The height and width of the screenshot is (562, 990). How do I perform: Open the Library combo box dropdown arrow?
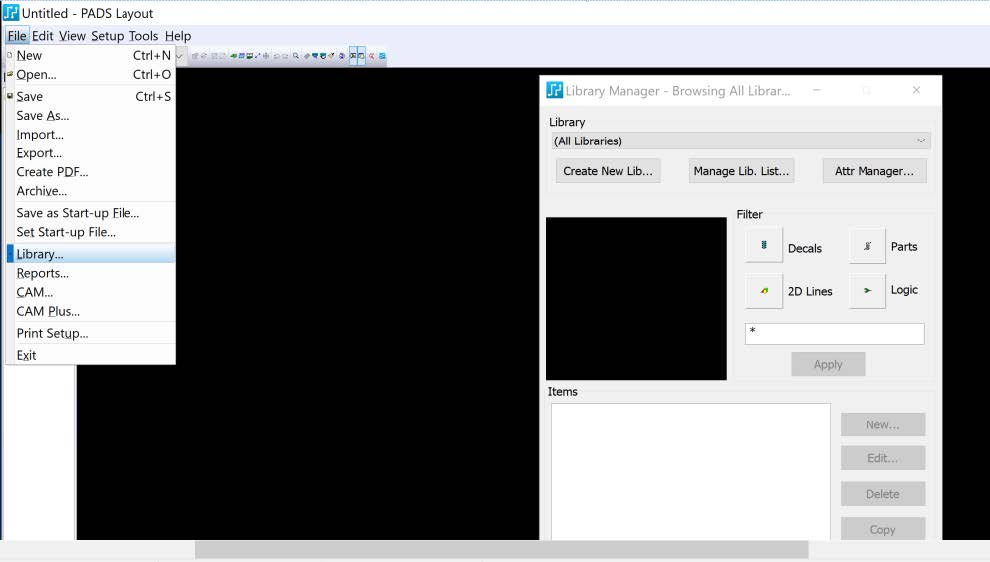[921, 141]
